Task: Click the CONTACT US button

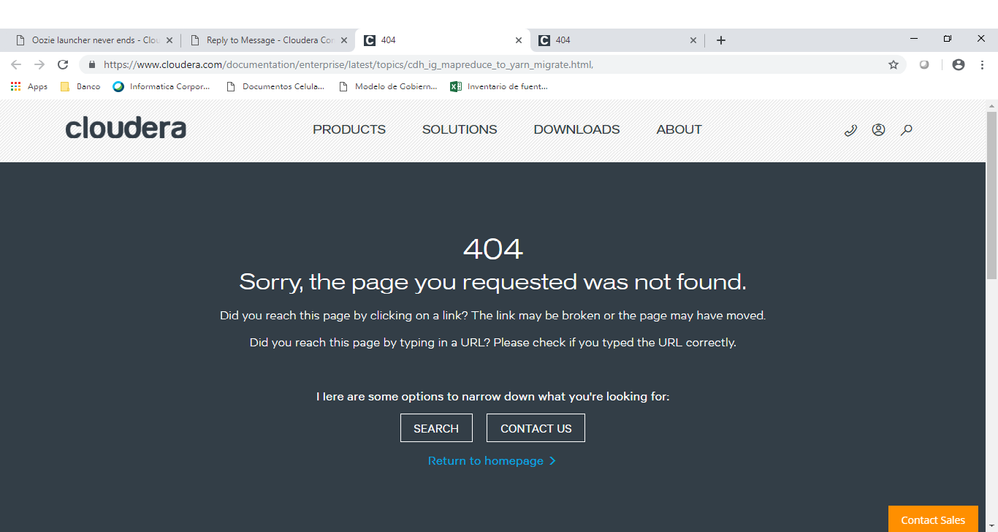Action: tap(536, 428)
